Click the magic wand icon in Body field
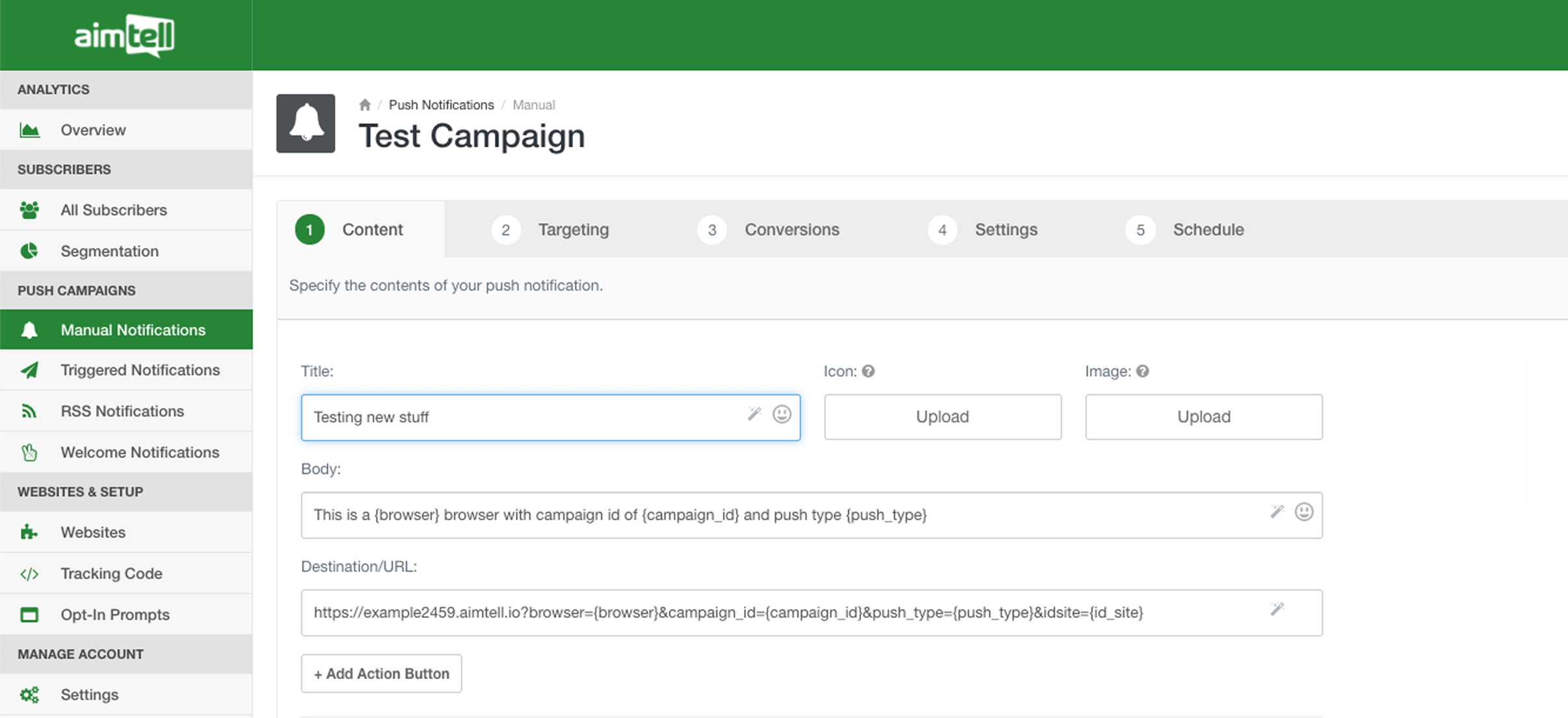 point(1277,512)
